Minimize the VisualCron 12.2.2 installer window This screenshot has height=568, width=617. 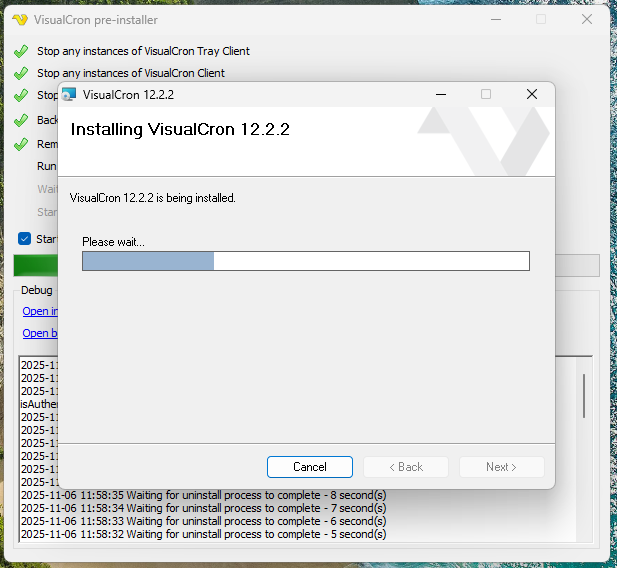tap(440, 94)
